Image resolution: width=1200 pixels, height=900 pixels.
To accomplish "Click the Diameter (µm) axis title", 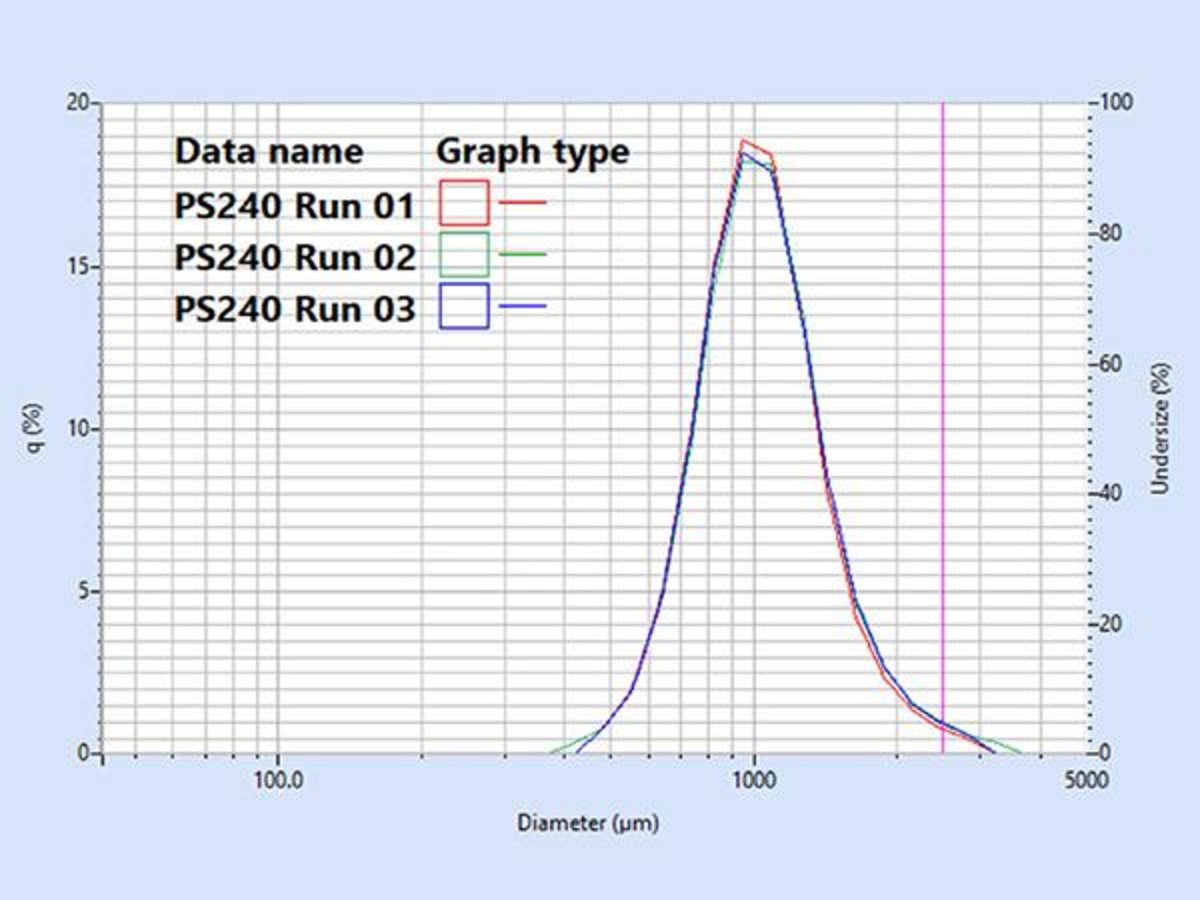I will point(588,824).
